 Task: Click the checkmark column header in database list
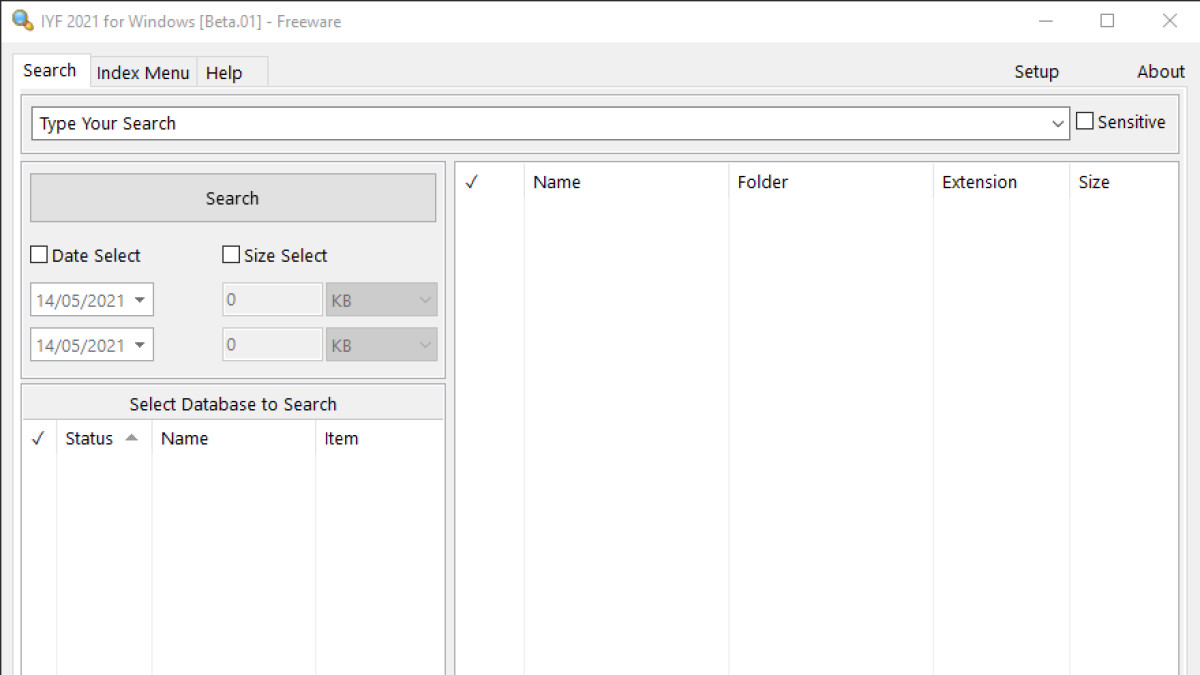pos(38,438)
